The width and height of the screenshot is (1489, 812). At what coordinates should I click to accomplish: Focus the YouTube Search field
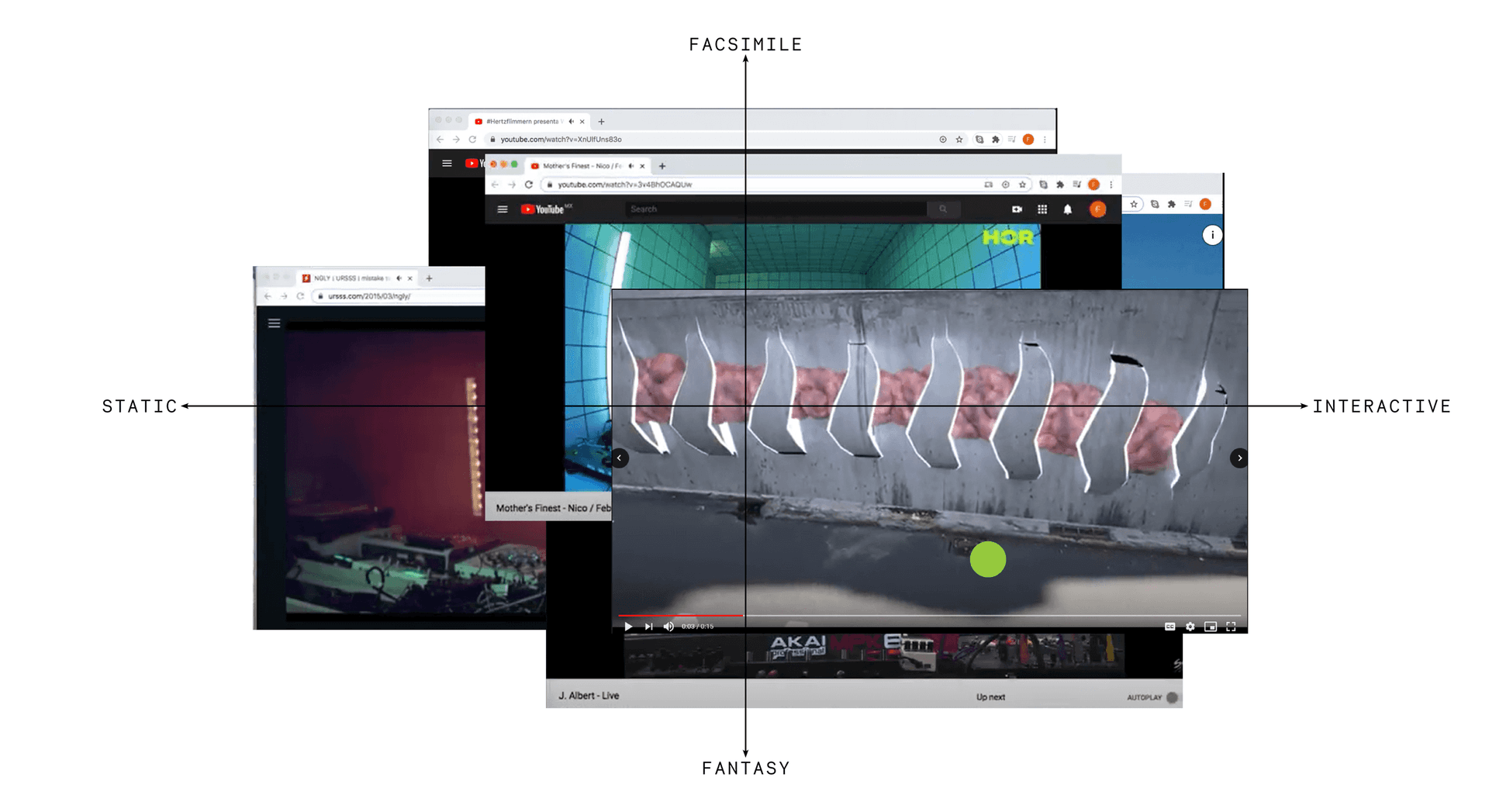coord(776,209)
